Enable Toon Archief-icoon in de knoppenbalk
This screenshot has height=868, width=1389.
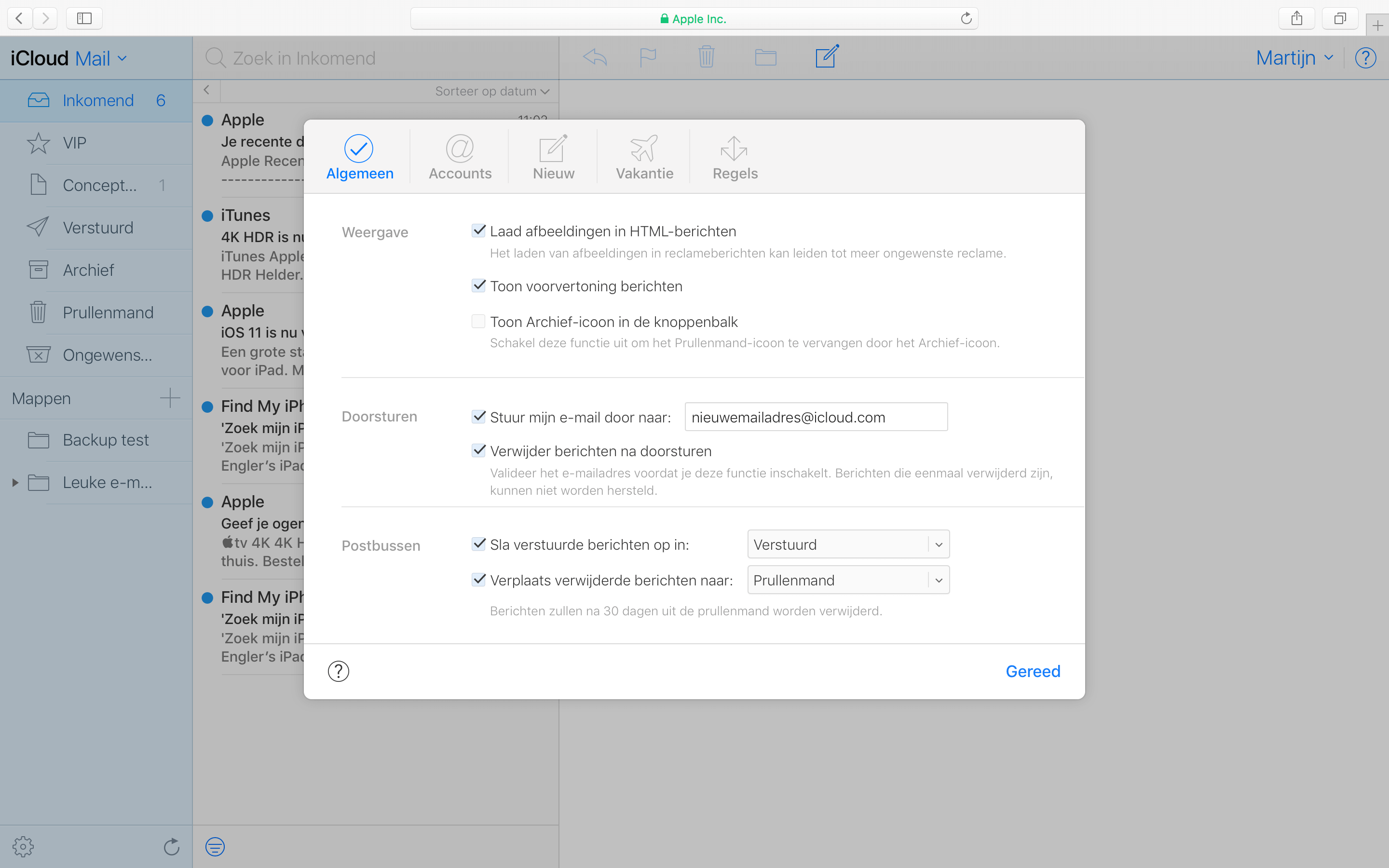[x=479, y=322]
